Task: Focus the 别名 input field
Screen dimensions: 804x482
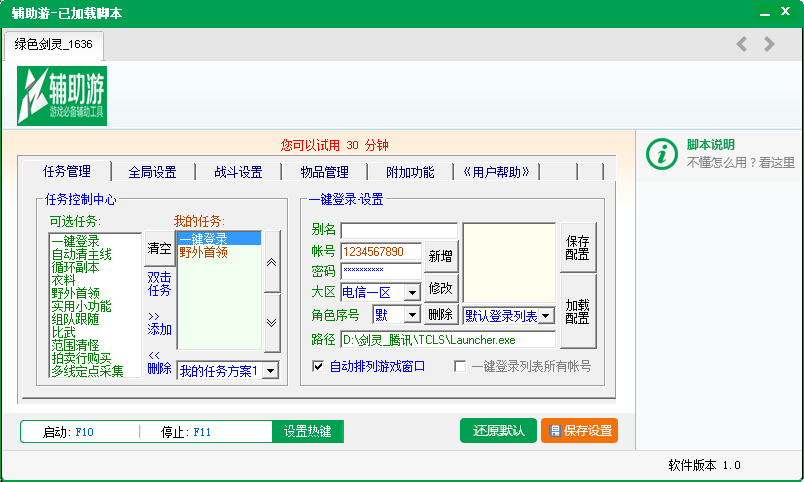Action: tap(399, 230)
